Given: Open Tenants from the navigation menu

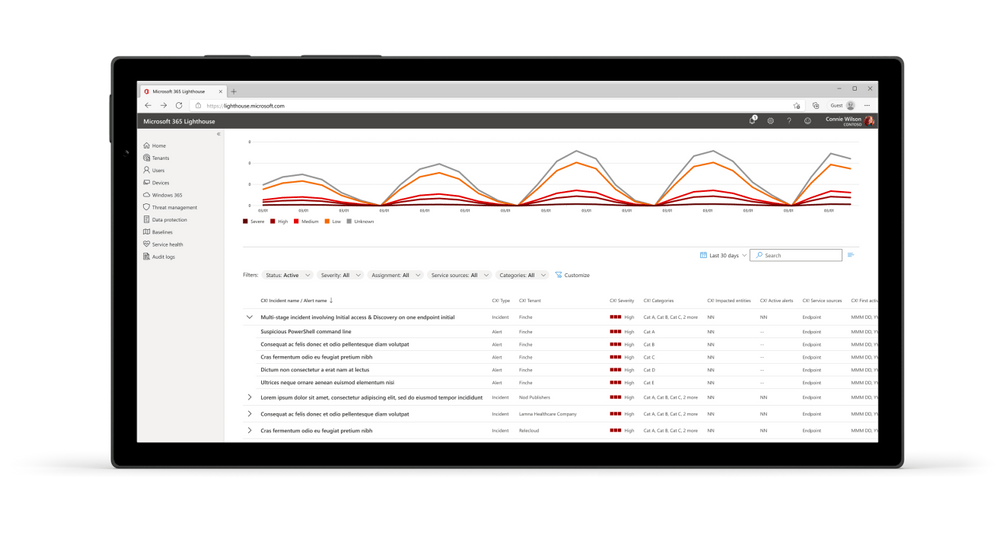Looking at the screenshot, I should (160, 158).
